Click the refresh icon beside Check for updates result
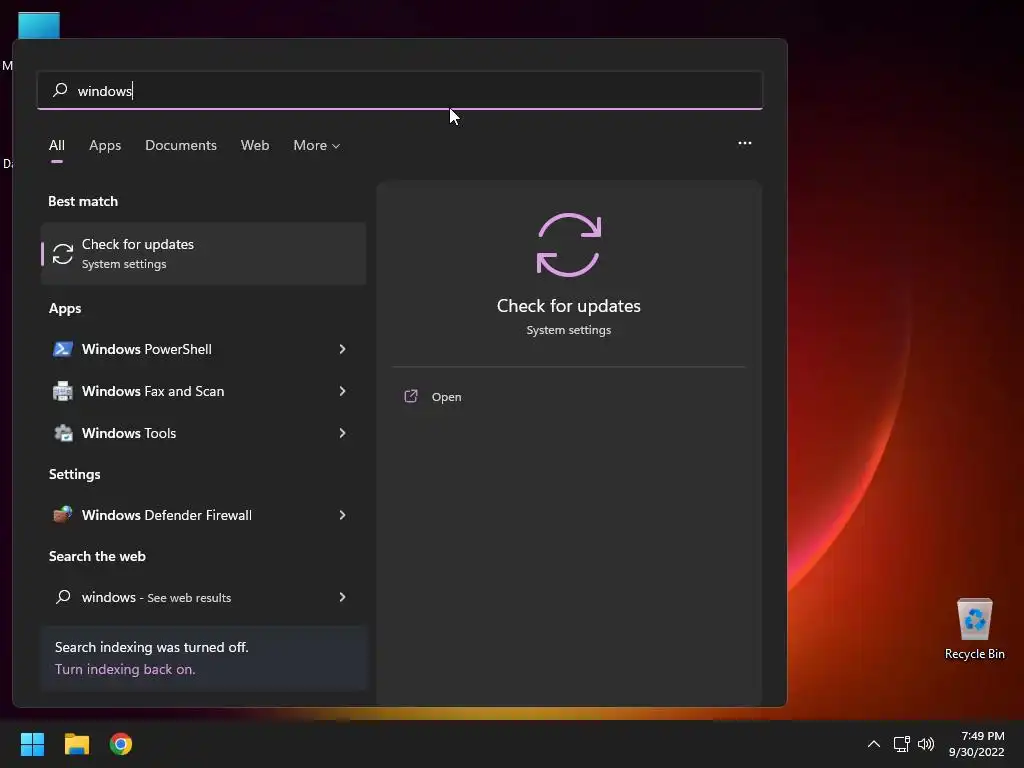The height and width of the screenshot is (768, 1024). [63, 253]
